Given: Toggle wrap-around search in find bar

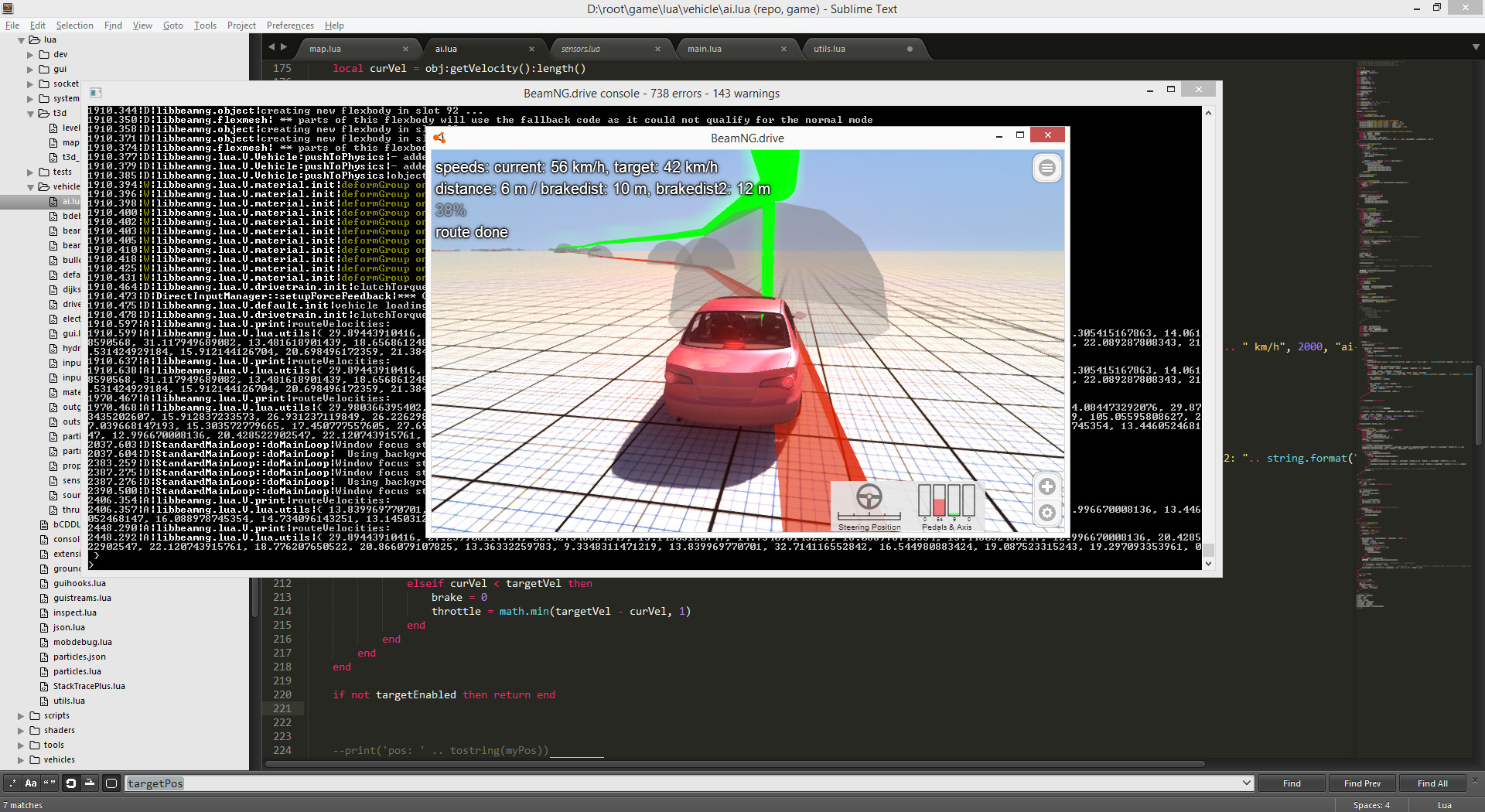Looking at the screenshot, I should click(x=70, y=783).
